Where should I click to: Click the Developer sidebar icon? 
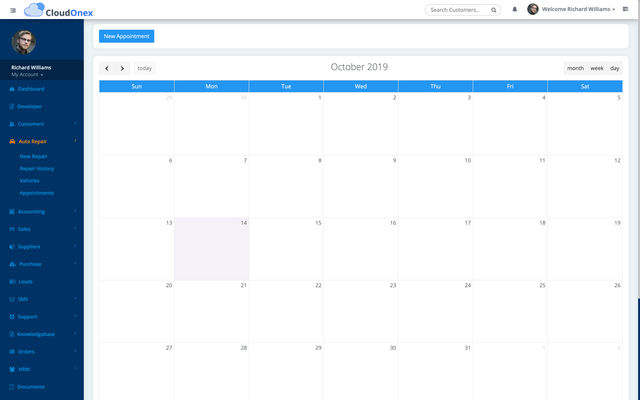[x=12, y=107]
